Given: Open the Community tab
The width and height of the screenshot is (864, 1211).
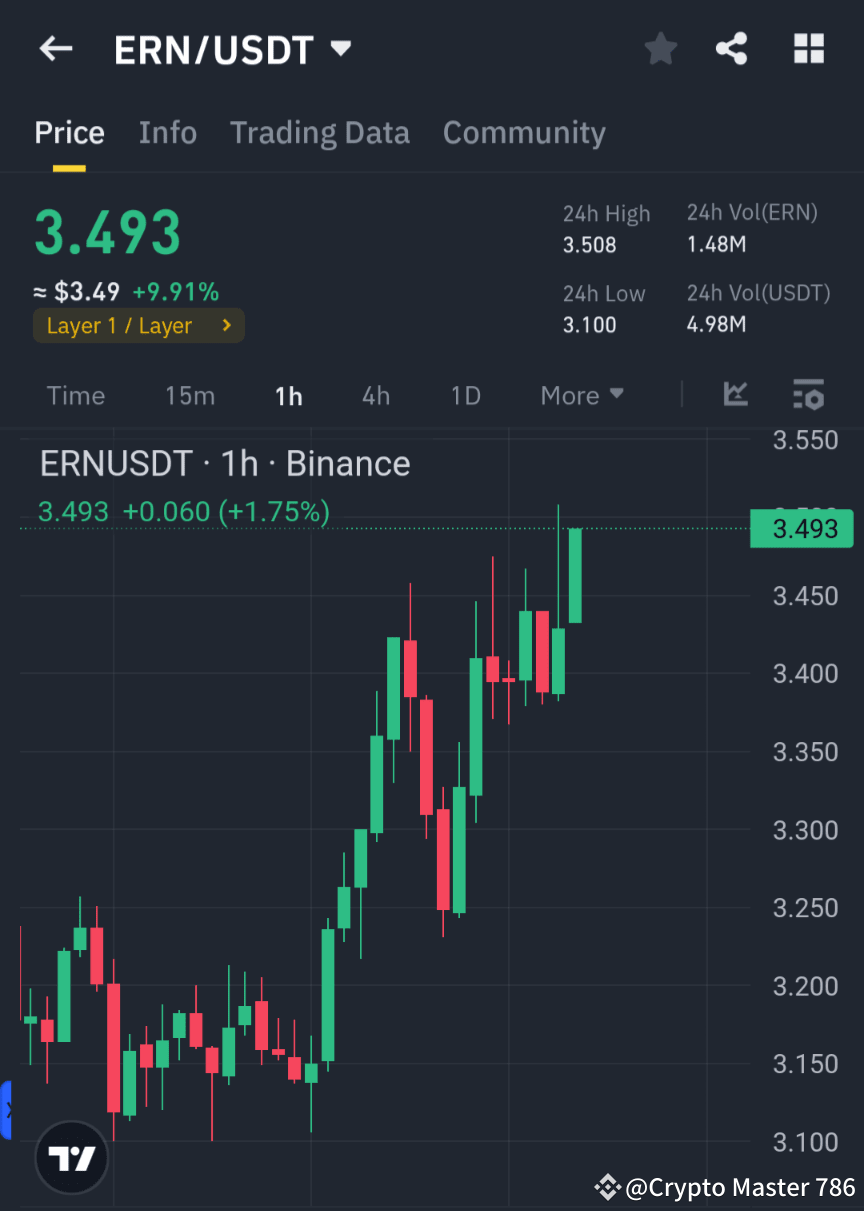Looking at the screenshot, I should (x=524, y=132).
